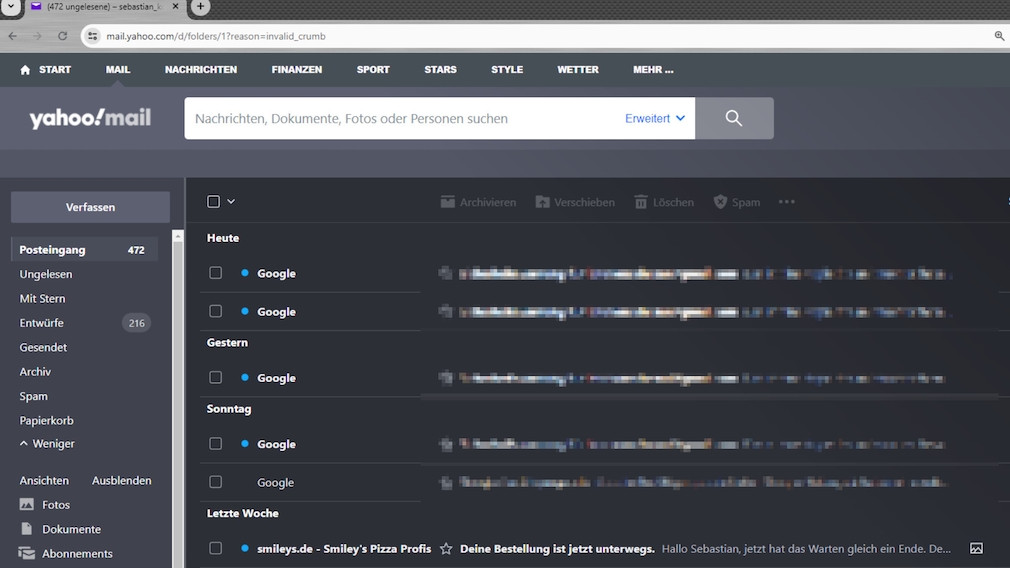Click unread dot on smileys.de email
This screenshot has width=1010, height=568.
245,549
